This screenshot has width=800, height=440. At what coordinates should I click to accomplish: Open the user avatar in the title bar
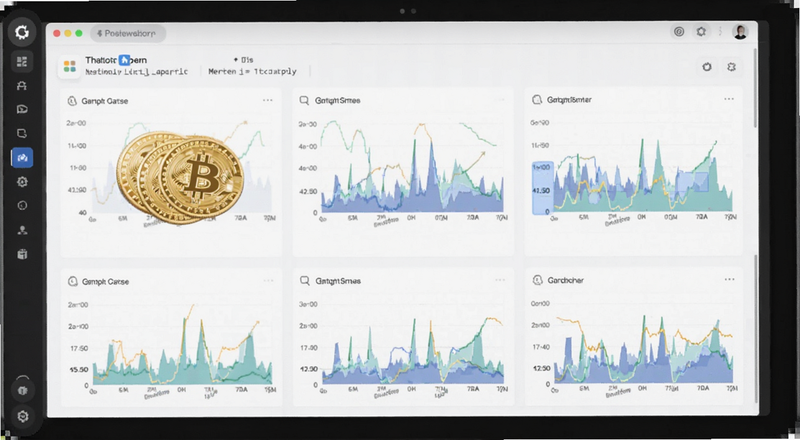[740, 32]
